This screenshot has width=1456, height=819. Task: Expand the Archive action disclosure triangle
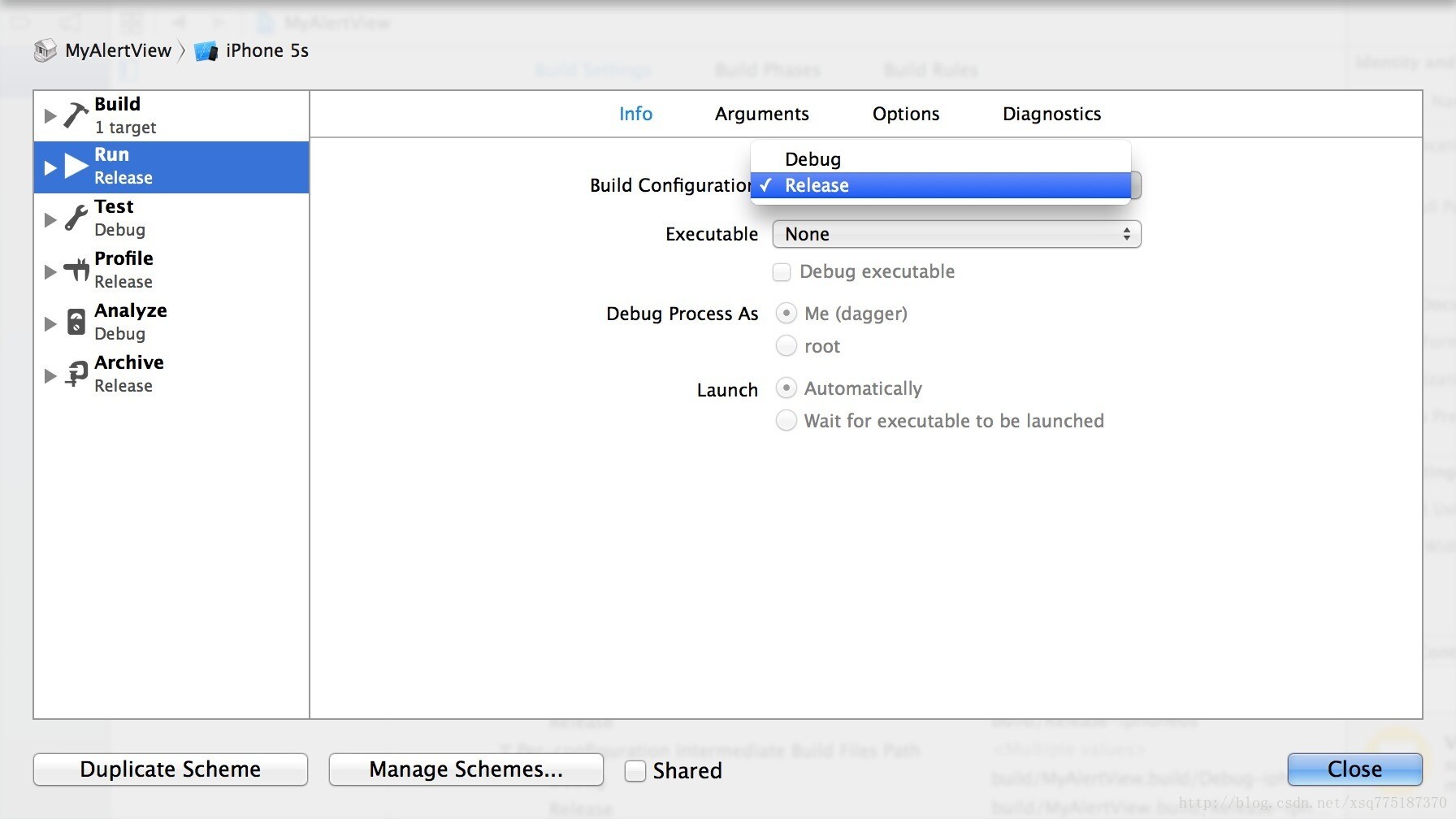click(50, 375)
